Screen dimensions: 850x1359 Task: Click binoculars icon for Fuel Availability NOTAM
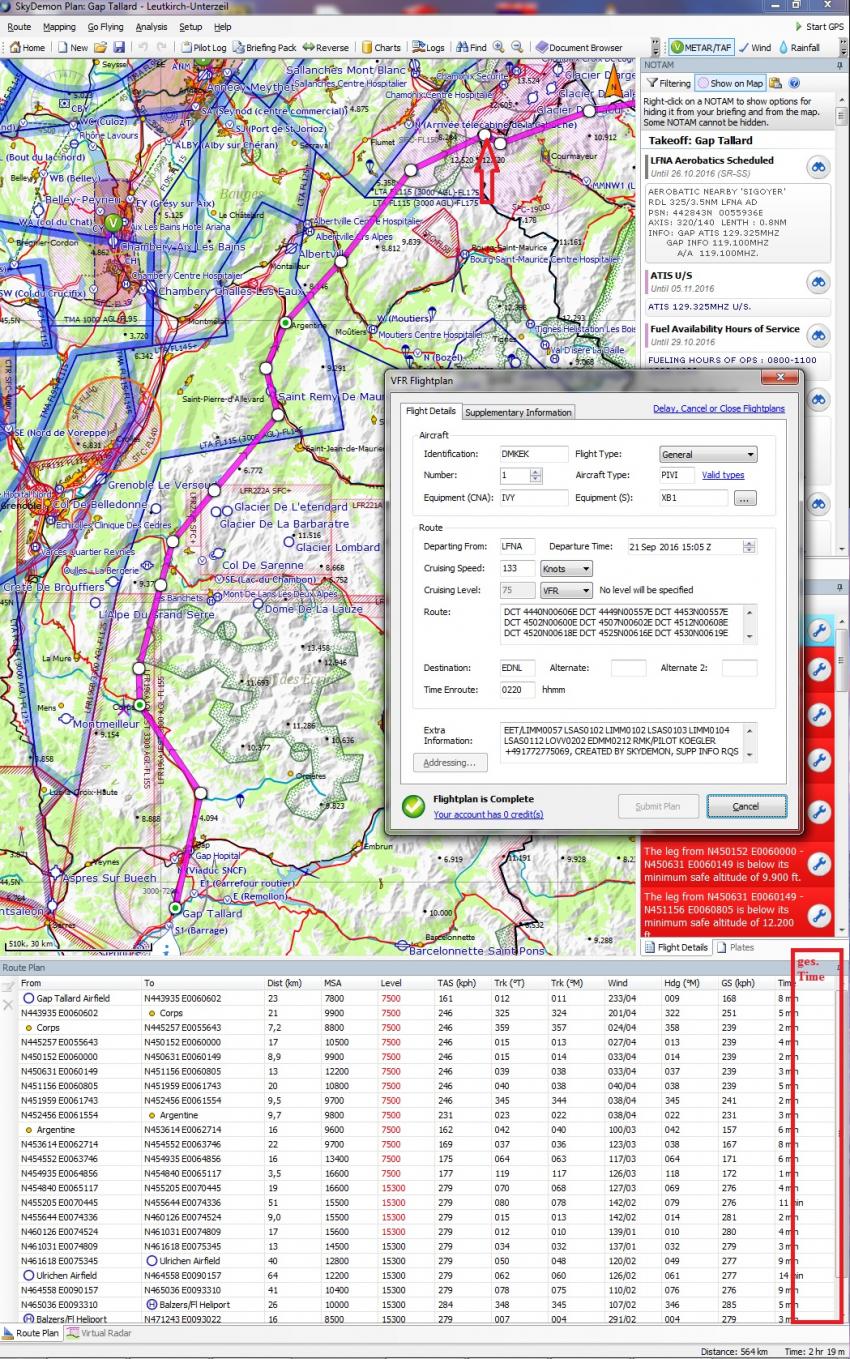(x=818, y=336)
